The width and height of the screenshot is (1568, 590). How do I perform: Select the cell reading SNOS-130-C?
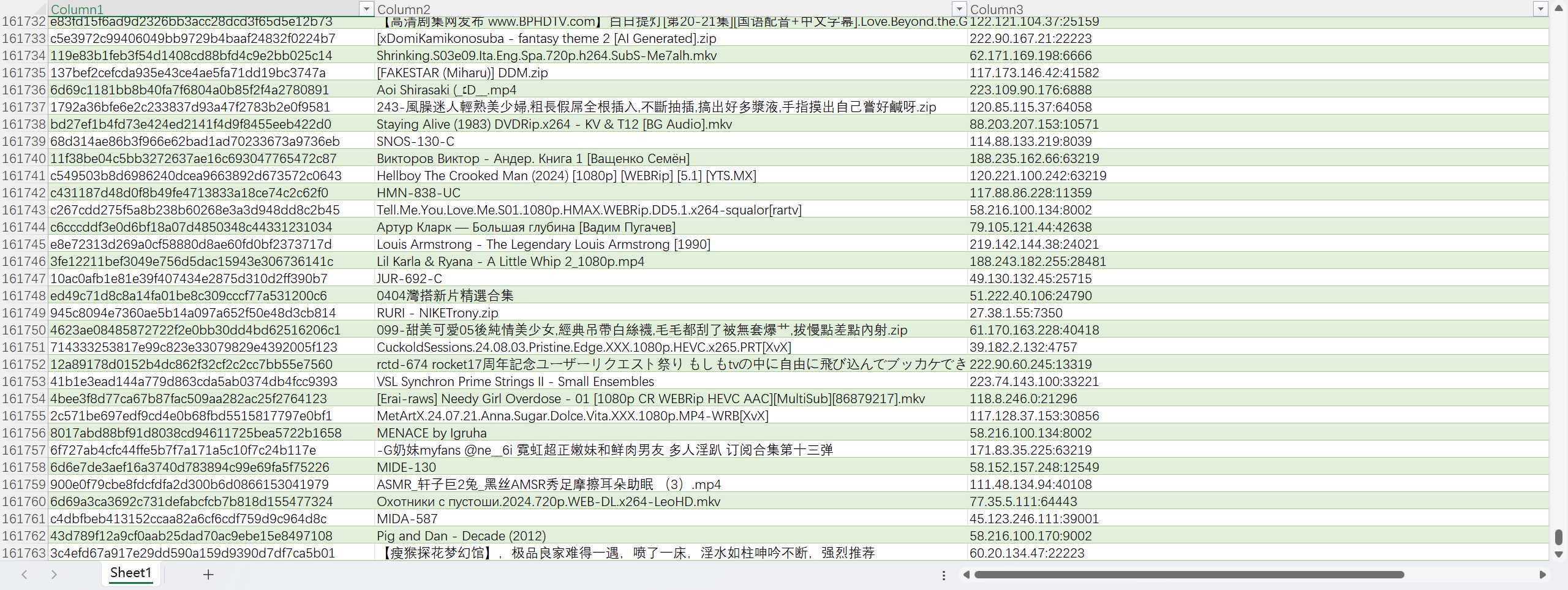pyautogui.click(x=671, y=141)
